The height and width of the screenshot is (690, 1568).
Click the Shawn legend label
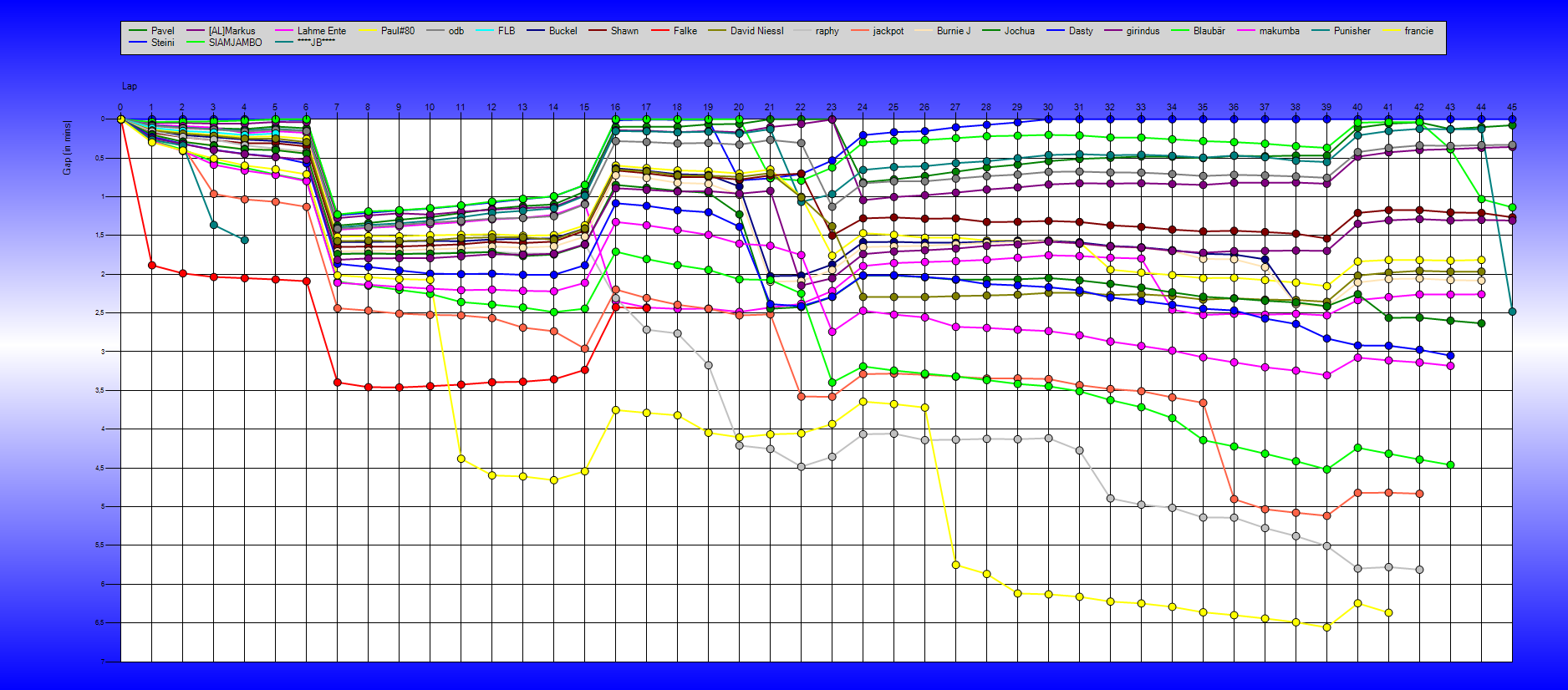pos(624,31)
